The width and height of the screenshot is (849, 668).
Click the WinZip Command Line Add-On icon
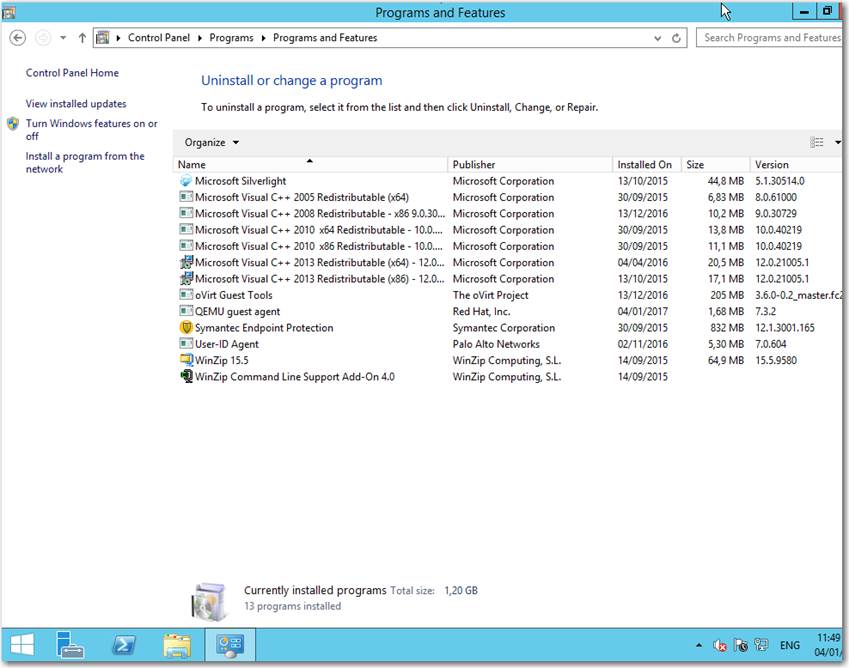pyautogui.click(x=186, y=377)
